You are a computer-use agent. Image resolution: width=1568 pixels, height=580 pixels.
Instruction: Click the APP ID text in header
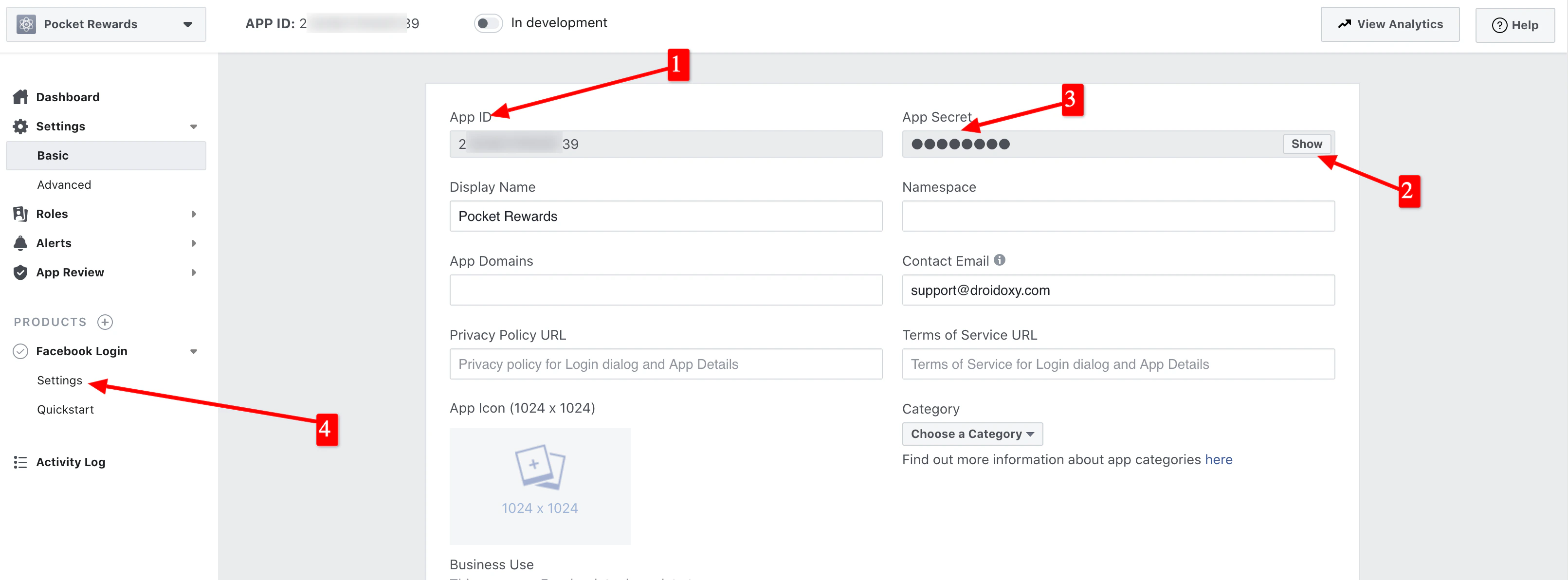coord(332,23)
